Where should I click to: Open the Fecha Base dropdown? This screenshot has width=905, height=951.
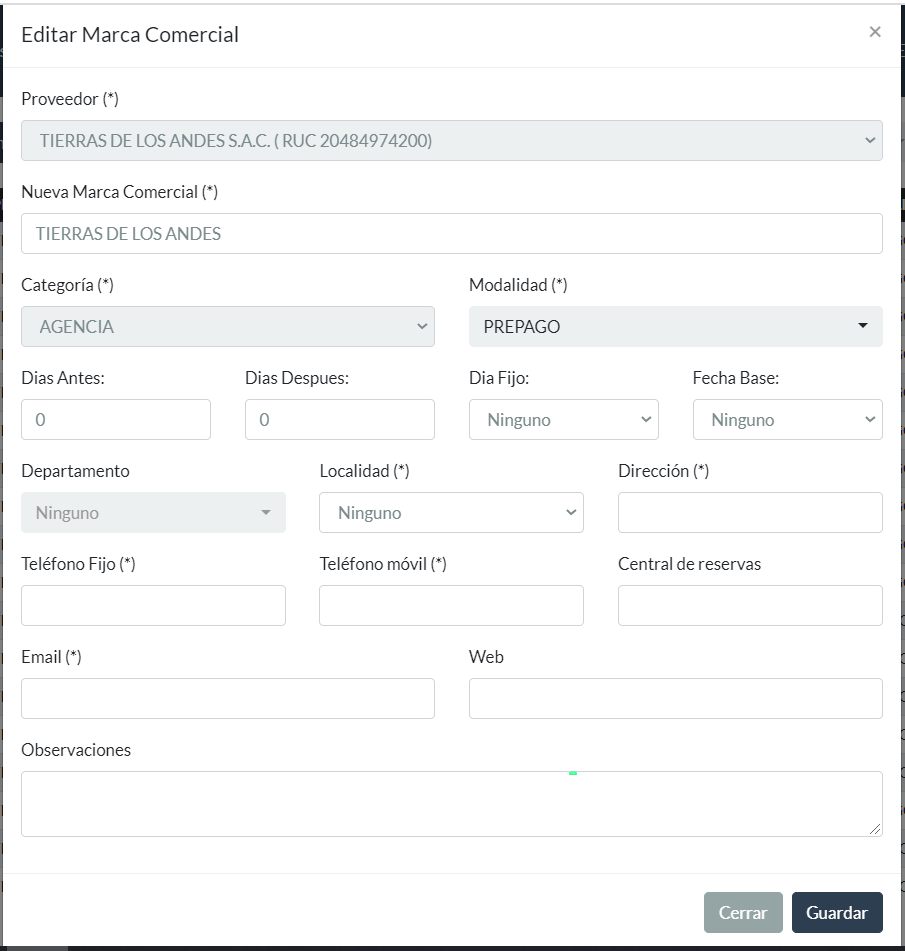[787, 420]
